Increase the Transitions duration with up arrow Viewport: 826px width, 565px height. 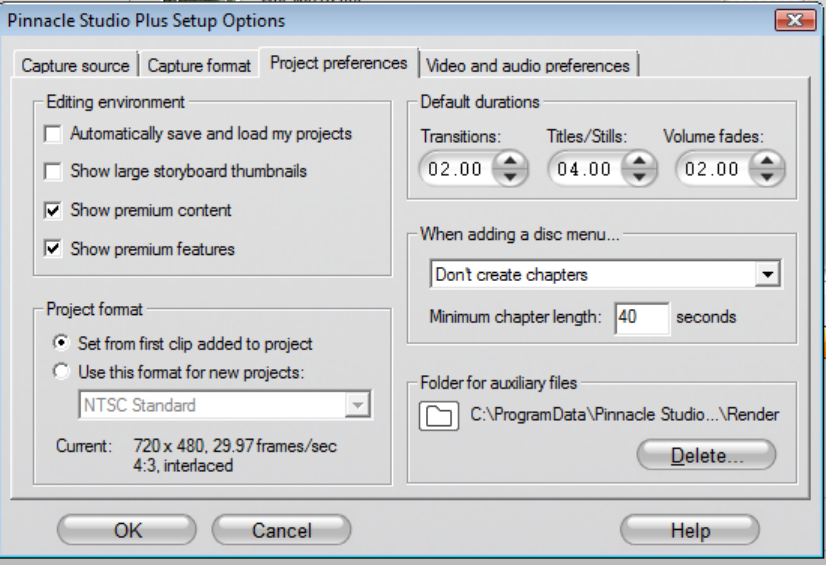[511, 162]
